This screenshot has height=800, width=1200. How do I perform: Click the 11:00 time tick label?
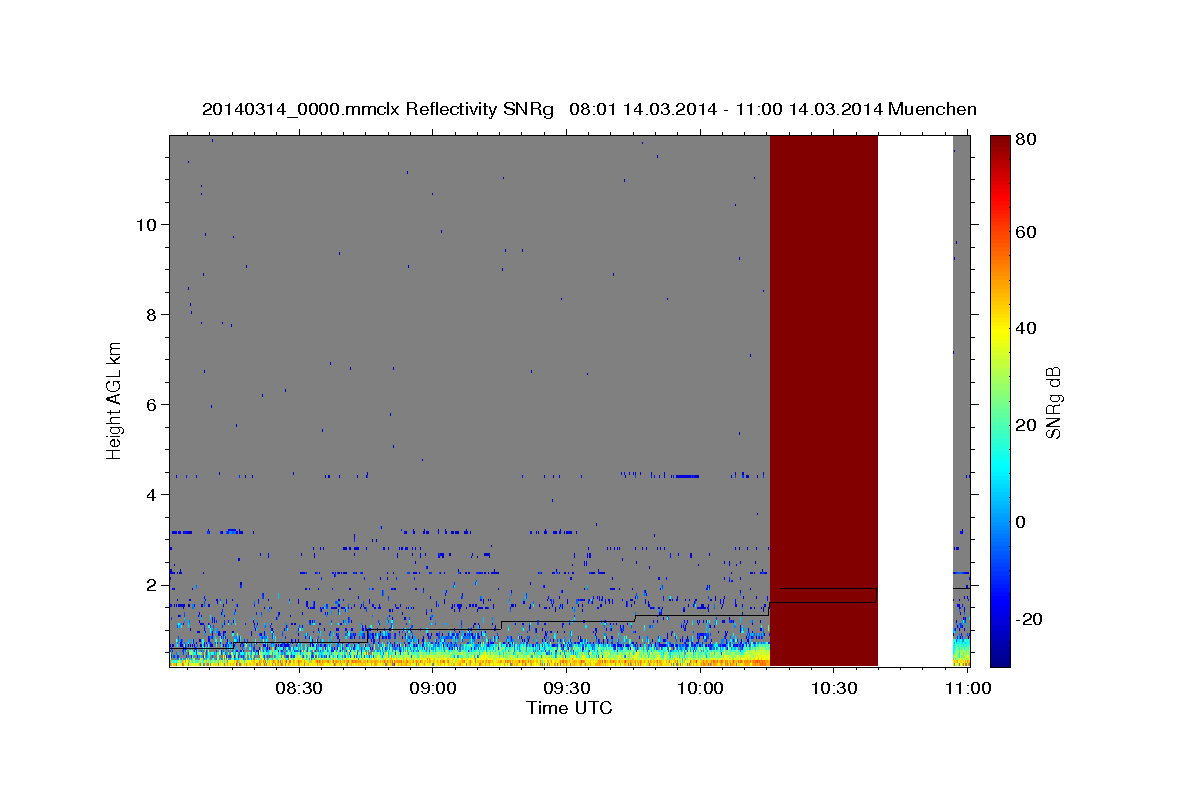click(x=968, y=689)
